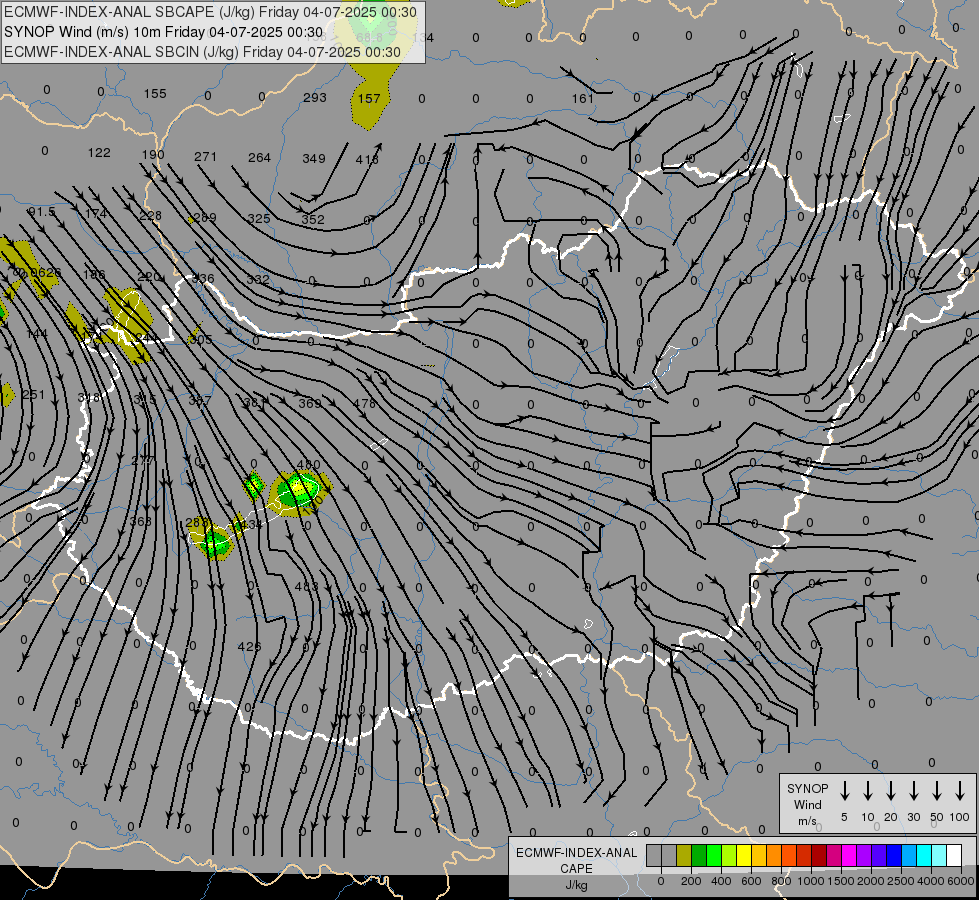Click the map value 251

coord(34,395)
